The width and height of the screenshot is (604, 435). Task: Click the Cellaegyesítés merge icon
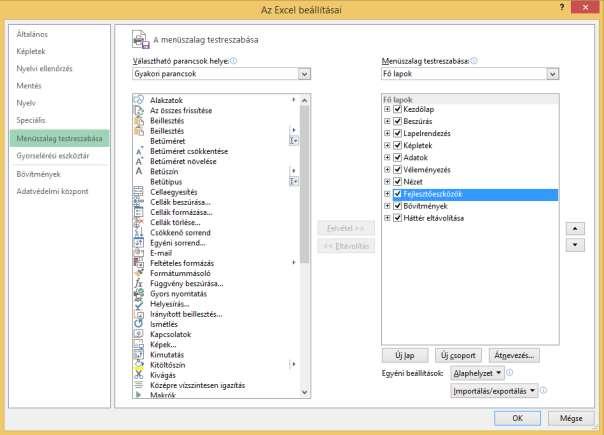click(x=138, y=191)
